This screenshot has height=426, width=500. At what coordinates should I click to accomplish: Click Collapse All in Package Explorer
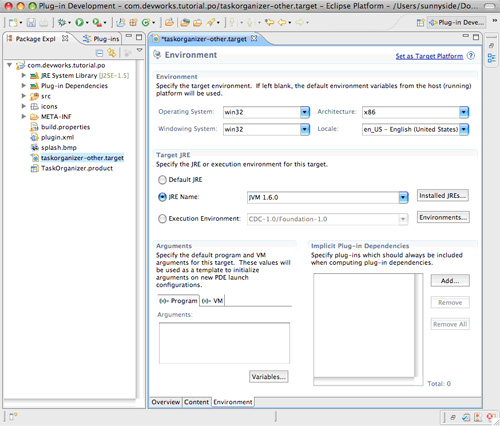[99, 53]
